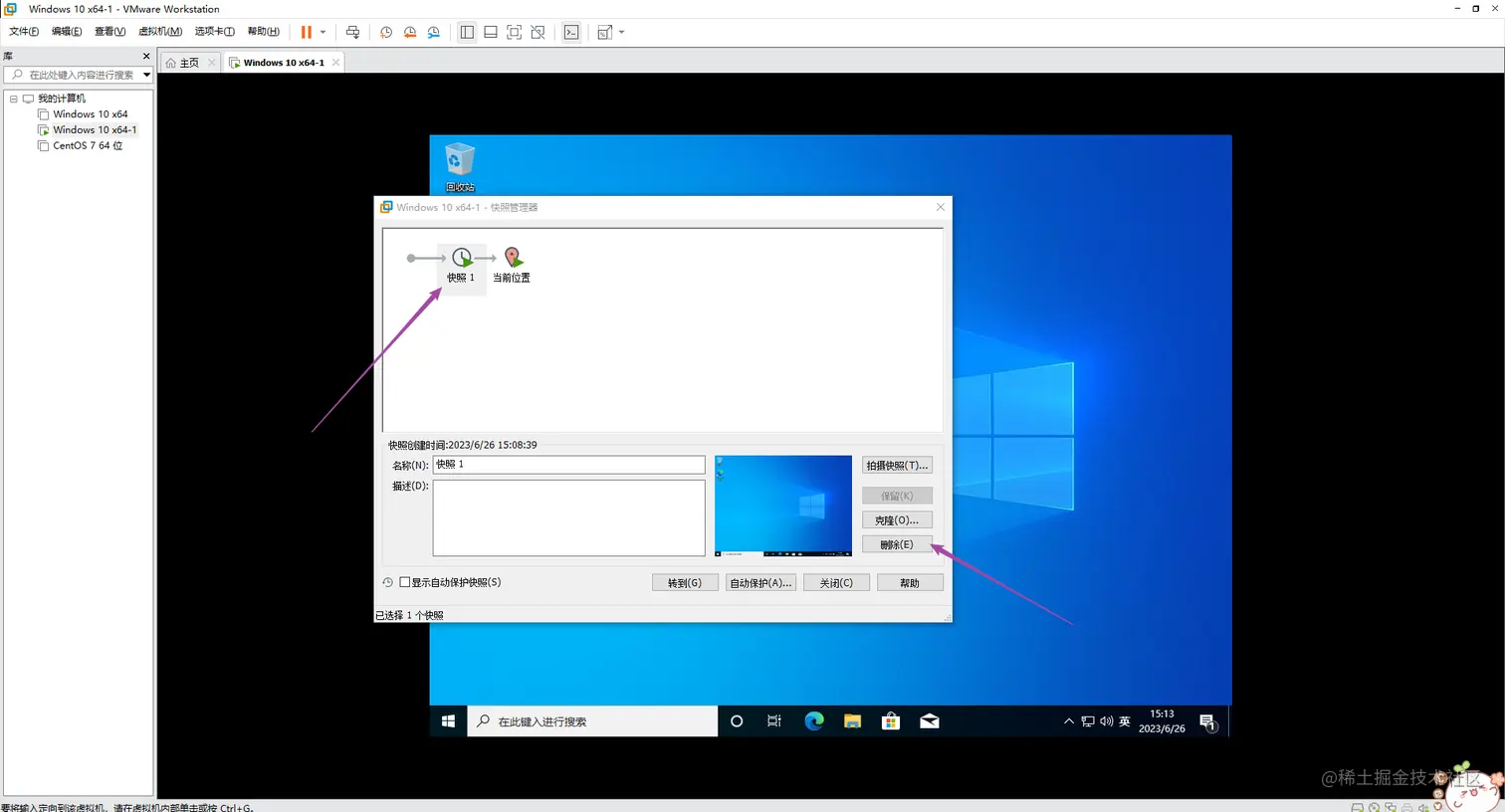The image size is (1505, 812).
Task: Close the library panel
Action: [146, 56]
